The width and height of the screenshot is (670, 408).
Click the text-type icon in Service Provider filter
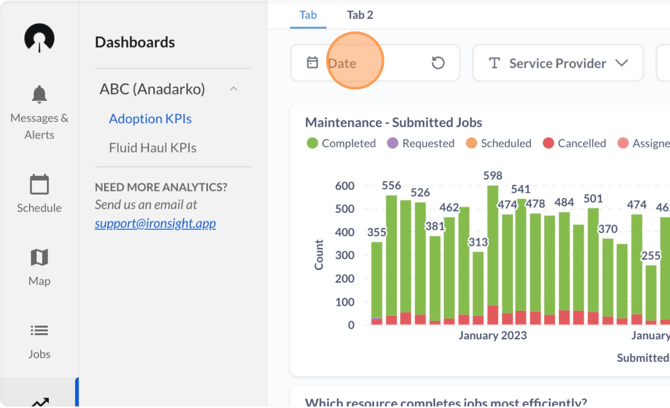(494, 63)
